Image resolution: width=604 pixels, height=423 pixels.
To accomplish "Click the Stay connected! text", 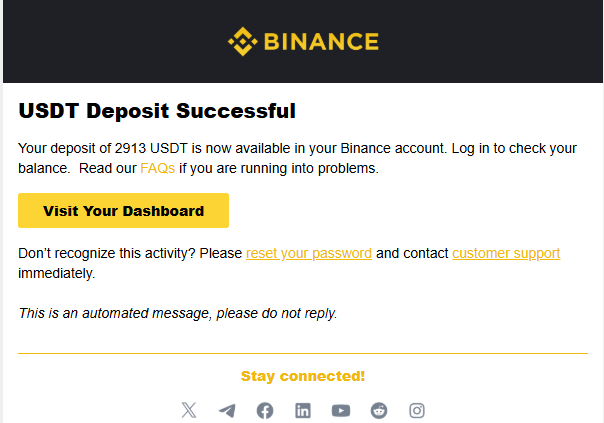I will [x=303, y=376].
